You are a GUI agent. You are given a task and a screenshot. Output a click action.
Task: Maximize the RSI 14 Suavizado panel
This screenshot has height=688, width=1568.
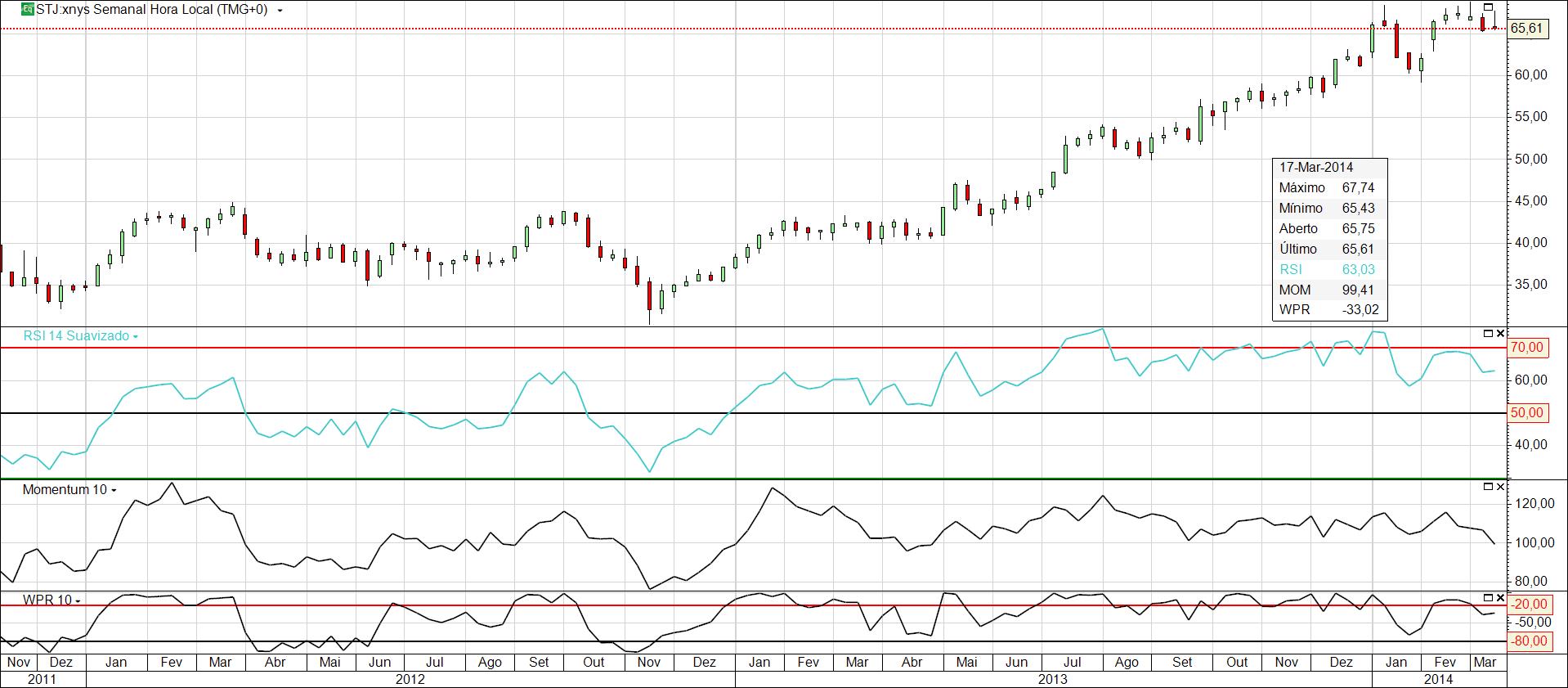click(1488, 334)
